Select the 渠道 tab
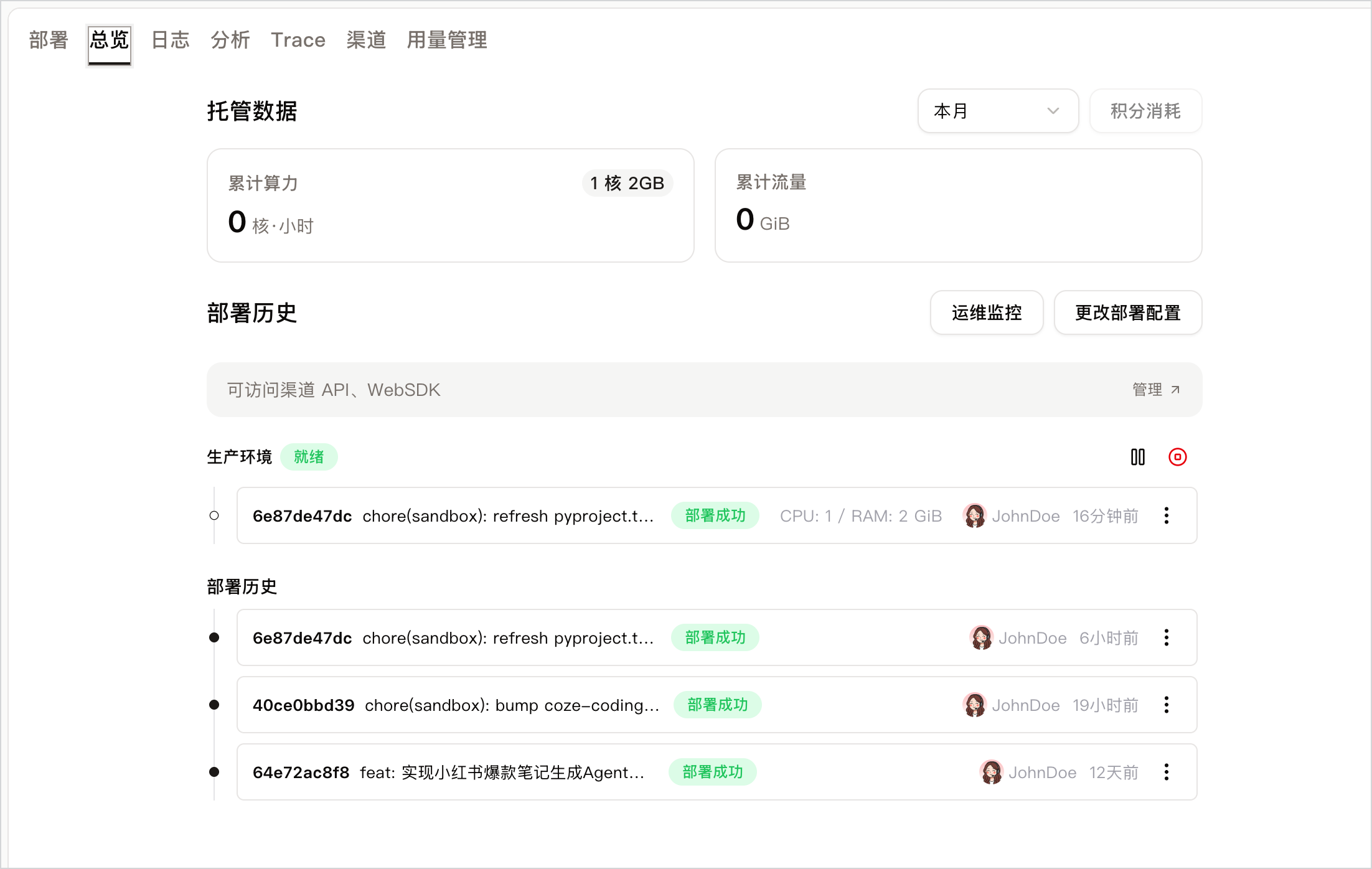 coord(366,40)
